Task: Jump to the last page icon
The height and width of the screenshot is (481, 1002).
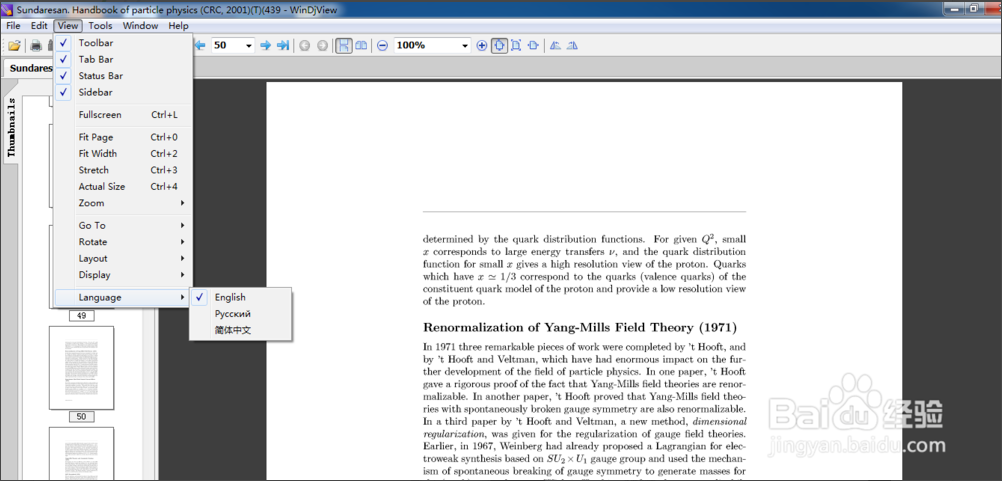Action: point(283,45)
